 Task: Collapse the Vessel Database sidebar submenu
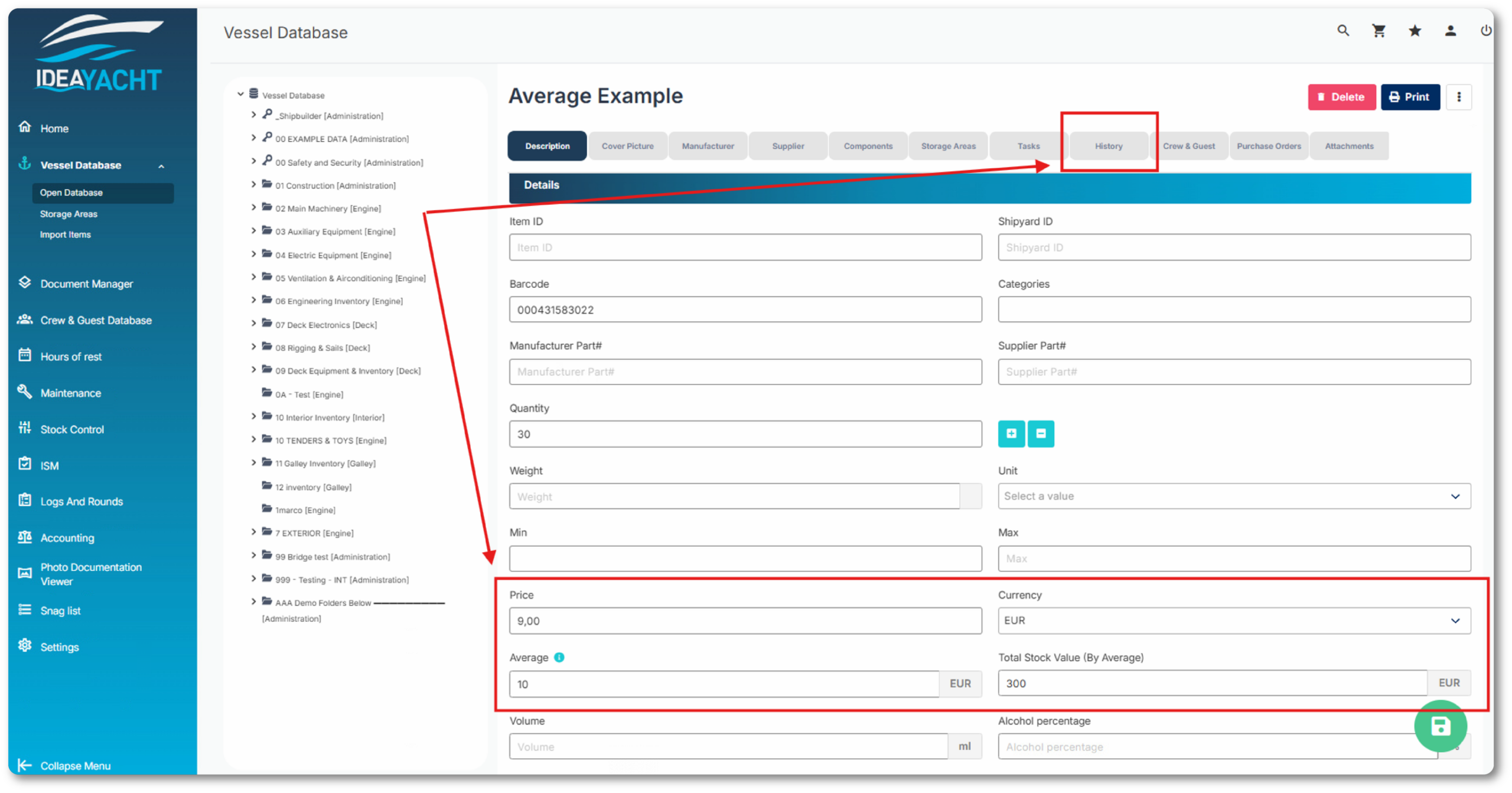coord(161,166)
